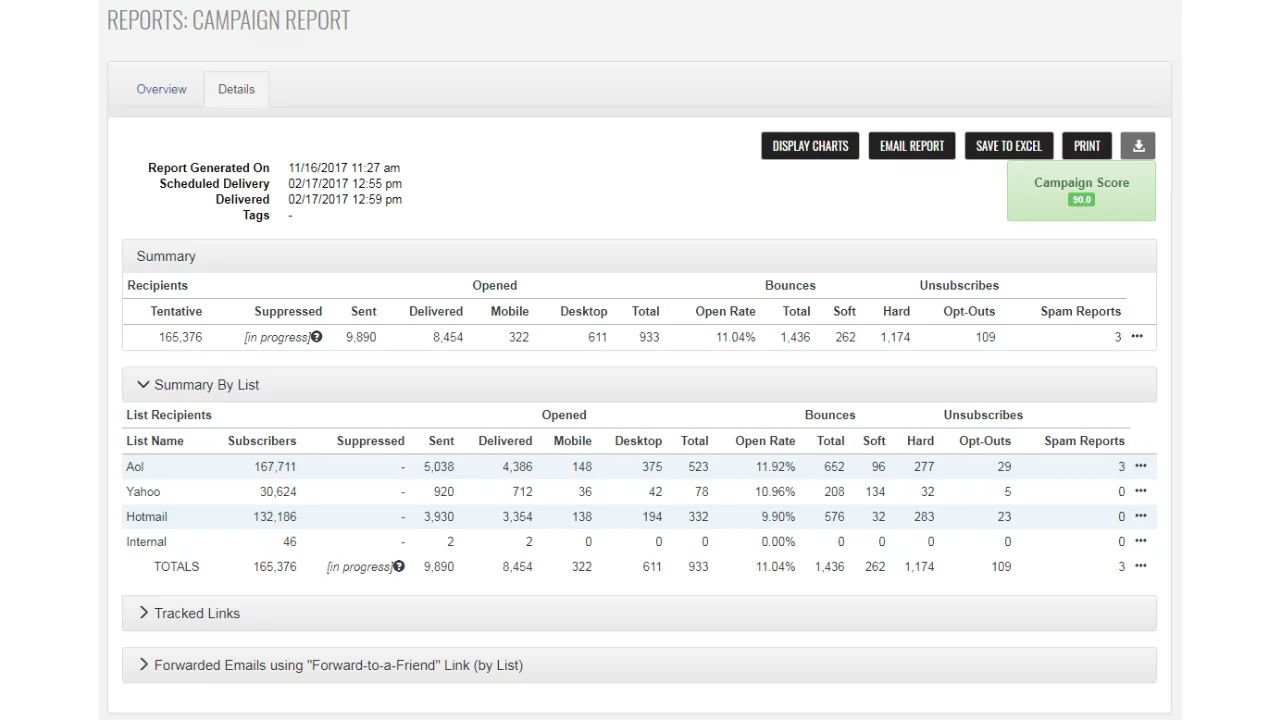Click the help icon next to Suppressed in Summary
The height and width of the screenshot is (720, 1280).
tap(317, 337)
